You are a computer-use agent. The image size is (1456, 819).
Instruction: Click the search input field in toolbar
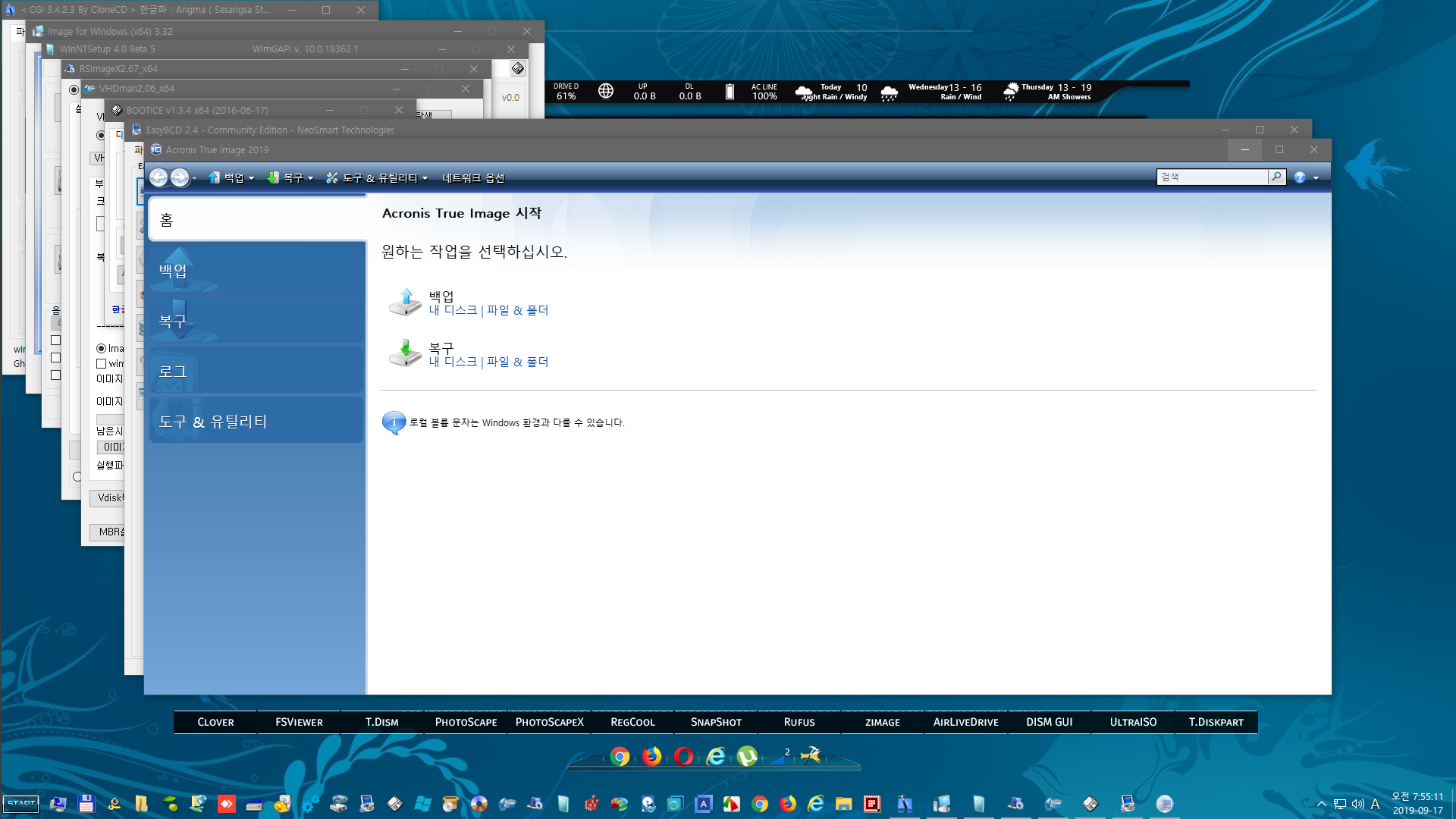tap(1211, 177)
